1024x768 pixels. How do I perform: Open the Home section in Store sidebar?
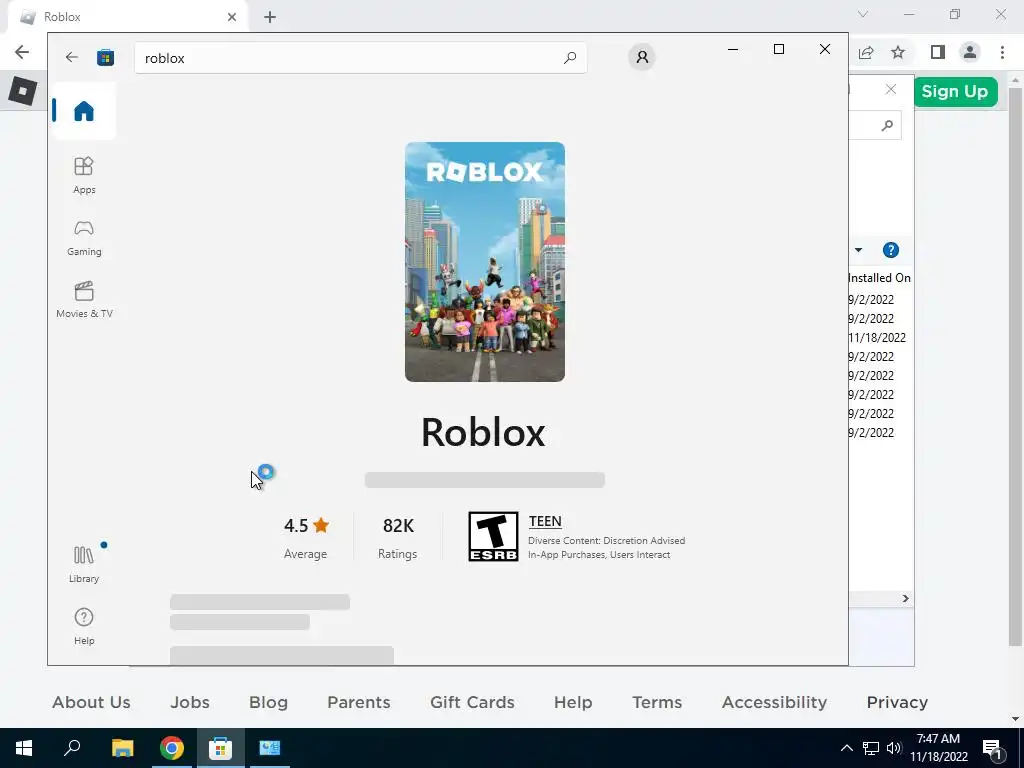[84, 111]
